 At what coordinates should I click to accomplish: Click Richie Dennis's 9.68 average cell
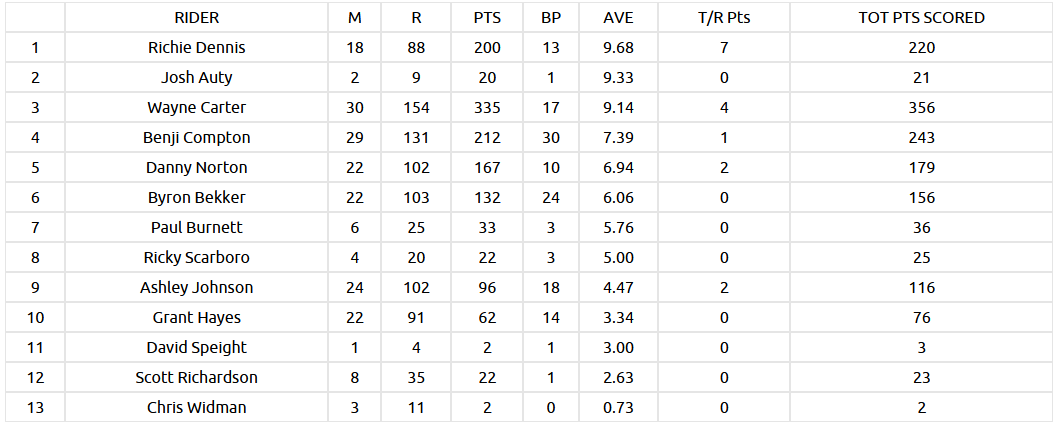(619, 47)
